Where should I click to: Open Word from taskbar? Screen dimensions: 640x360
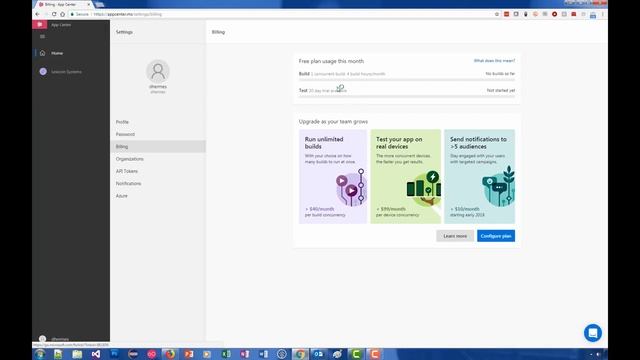pyautogui.click(x=263, y=354)
